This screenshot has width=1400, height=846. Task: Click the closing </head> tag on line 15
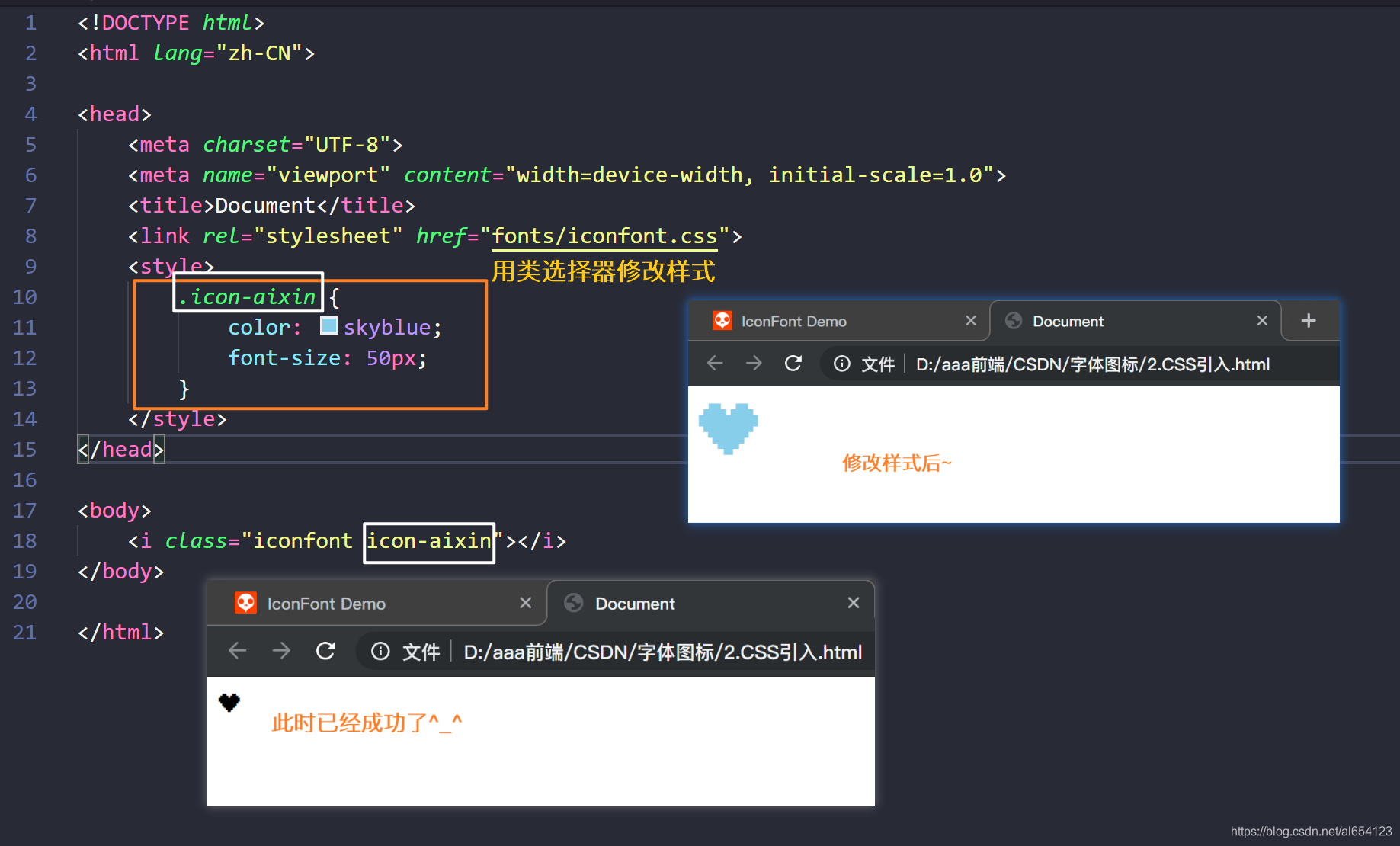tap(121, 450)
